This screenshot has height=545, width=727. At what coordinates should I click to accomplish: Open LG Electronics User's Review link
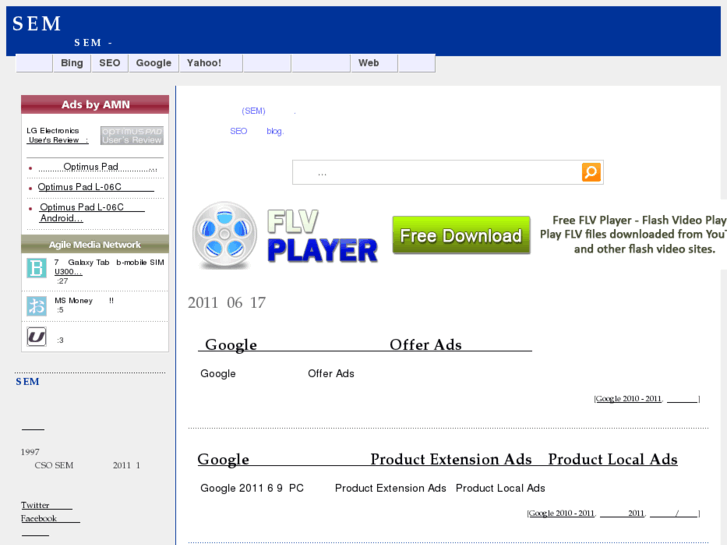57,135
